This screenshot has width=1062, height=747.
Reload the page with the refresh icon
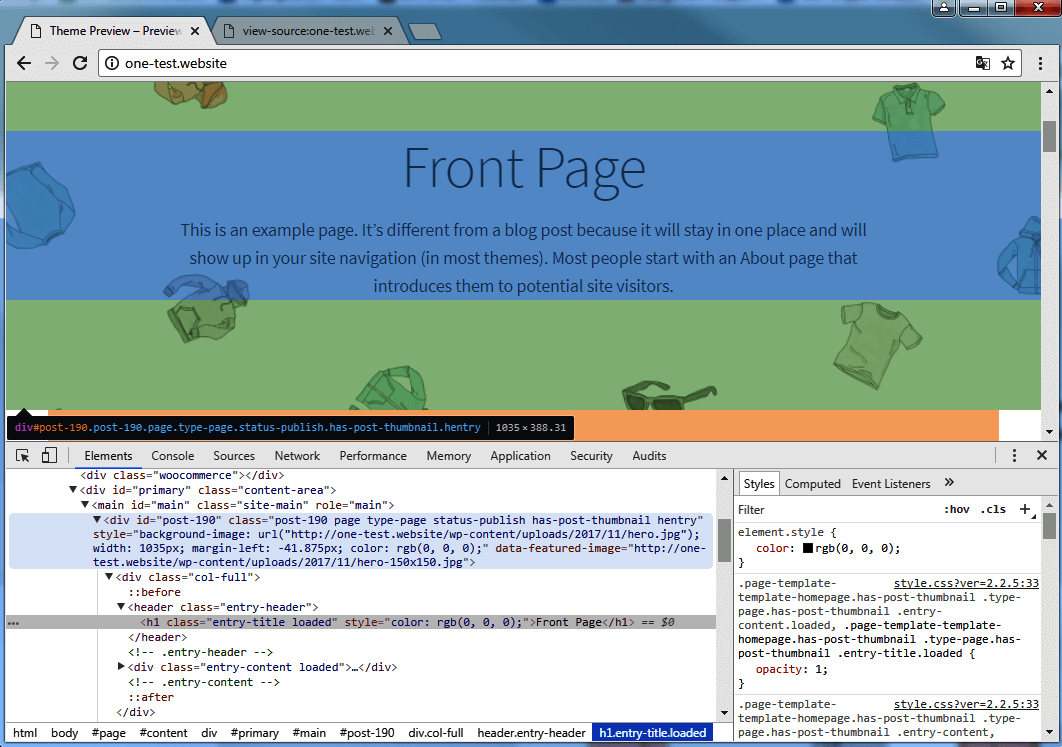tap(80, 62)
